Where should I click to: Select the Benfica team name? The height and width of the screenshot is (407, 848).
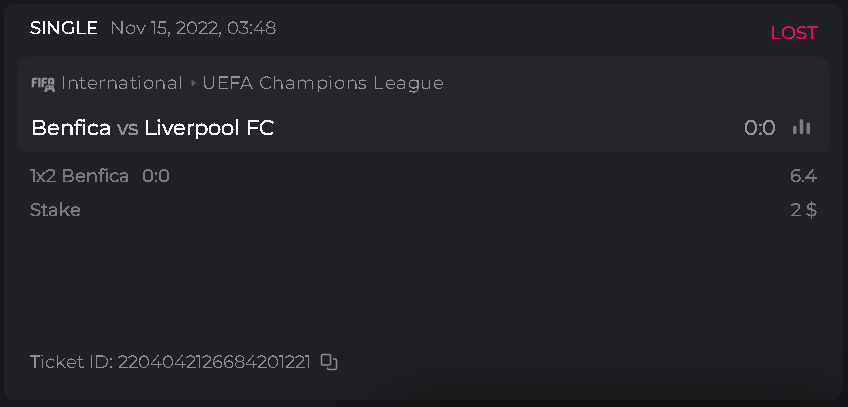[71, 128]
